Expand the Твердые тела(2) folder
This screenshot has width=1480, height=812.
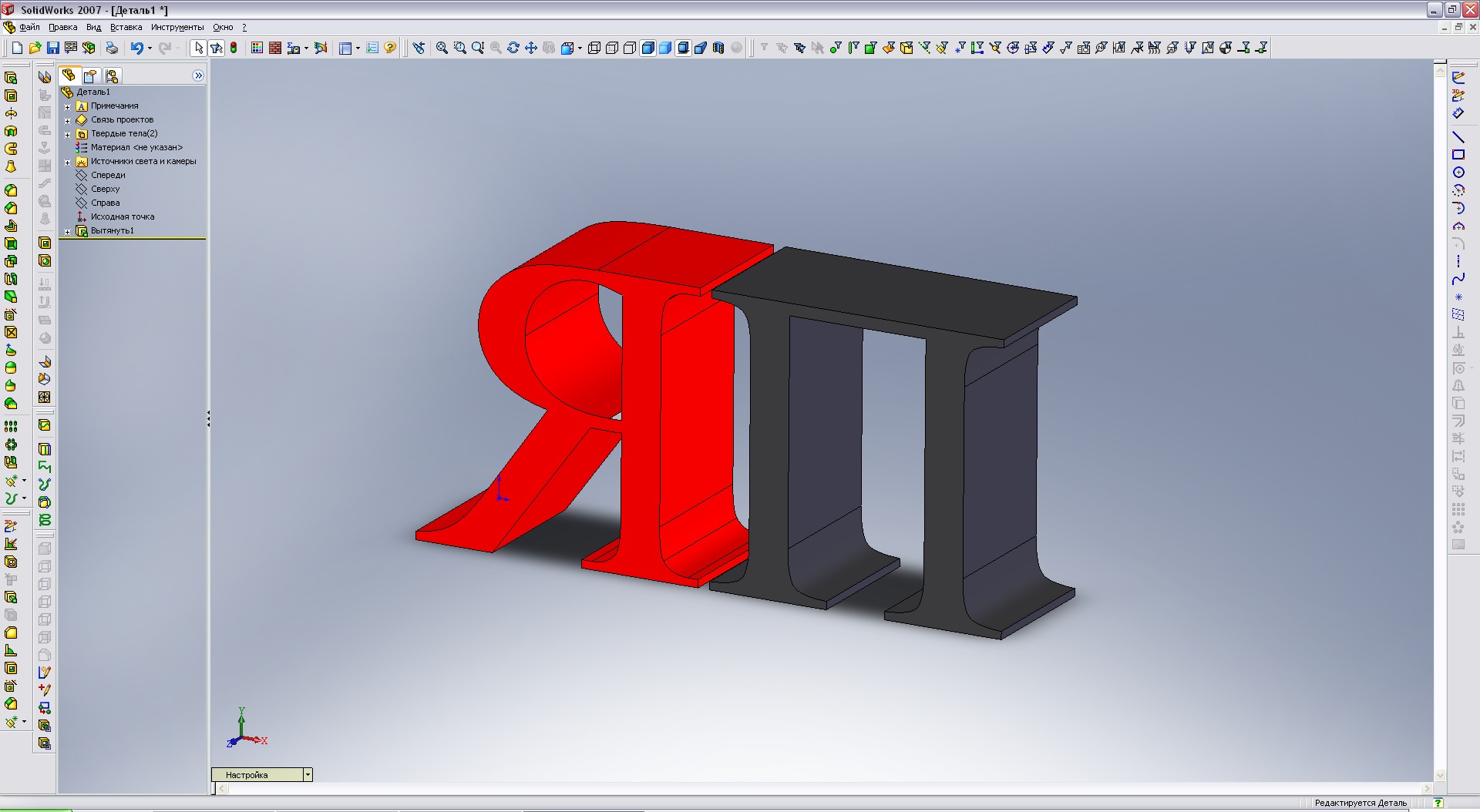68,134
